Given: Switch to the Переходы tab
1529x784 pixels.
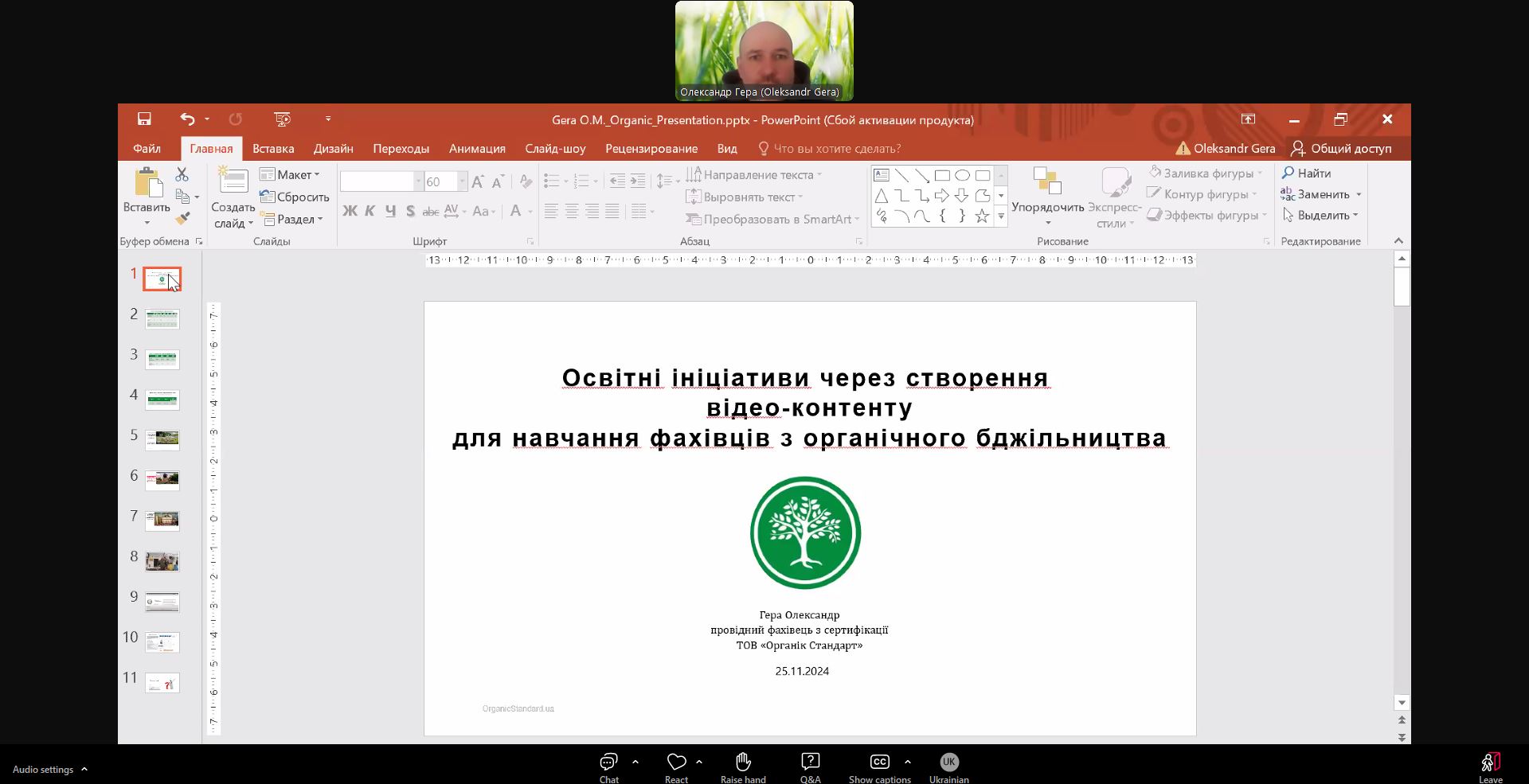Looking at the screenshot, I should click(401, 149).
